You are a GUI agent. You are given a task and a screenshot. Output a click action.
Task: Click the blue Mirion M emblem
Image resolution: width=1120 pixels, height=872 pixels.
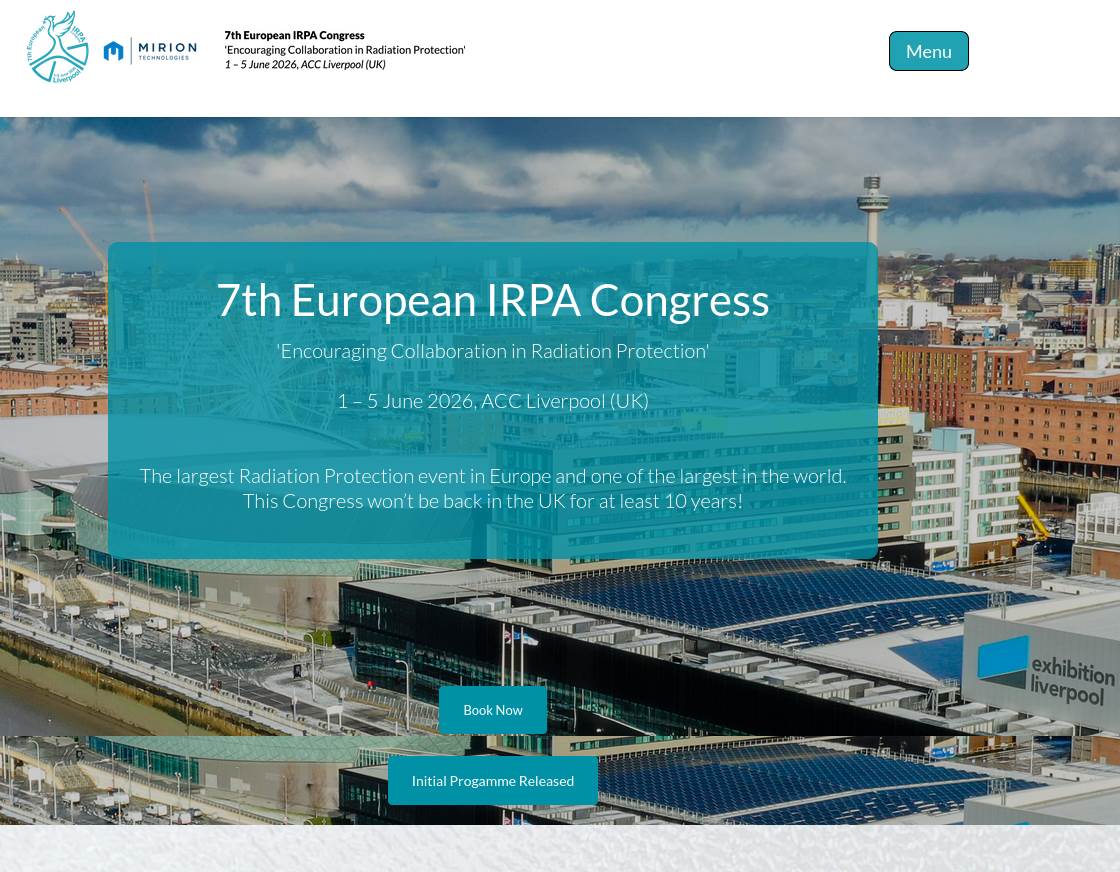tap(113, 51)
